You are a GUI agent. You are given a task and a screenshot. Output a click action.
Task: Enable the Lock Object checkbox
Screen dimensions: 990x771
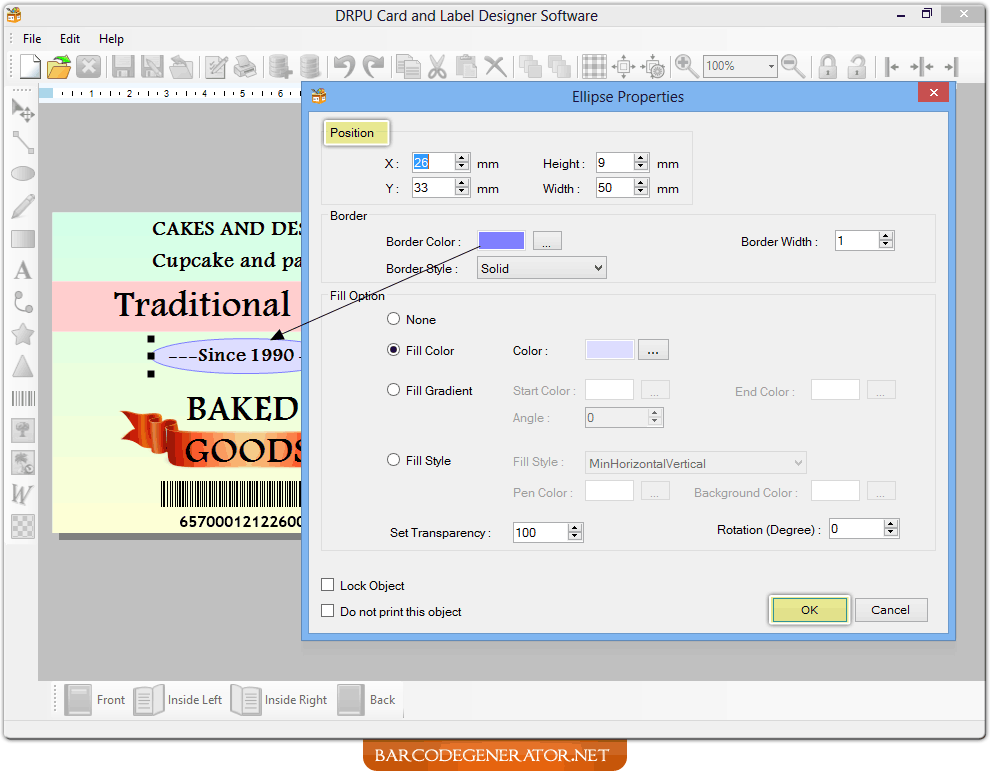(327, 585)
